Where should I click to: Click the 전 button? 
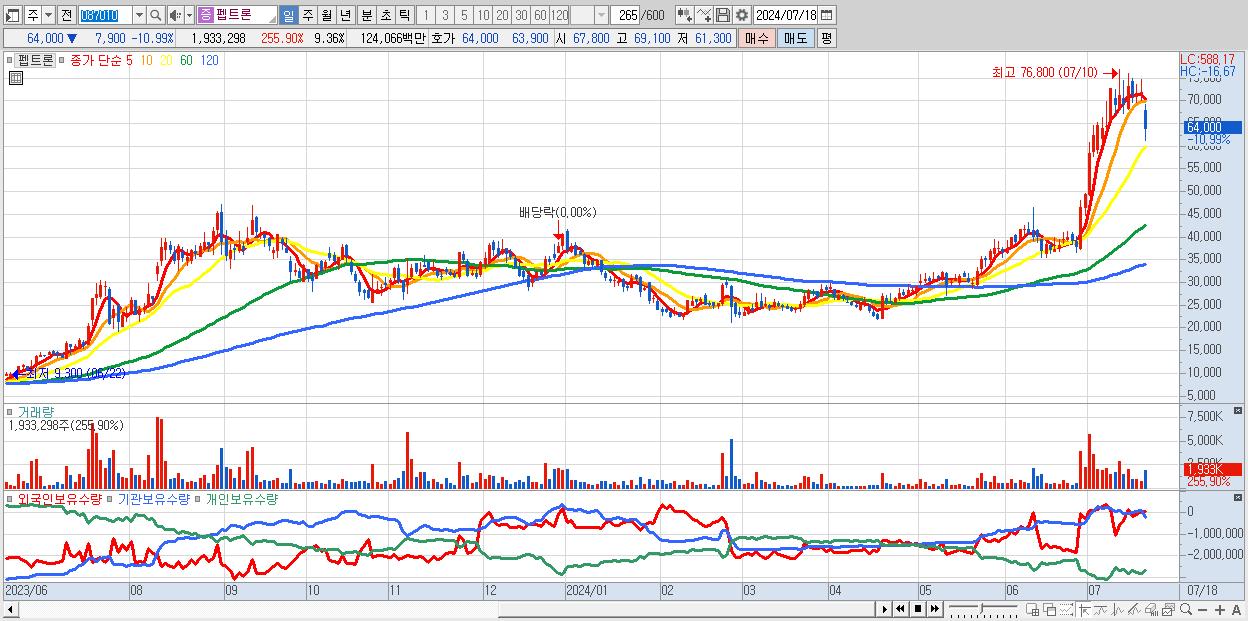pyautogui.click(x=67, y=15)
